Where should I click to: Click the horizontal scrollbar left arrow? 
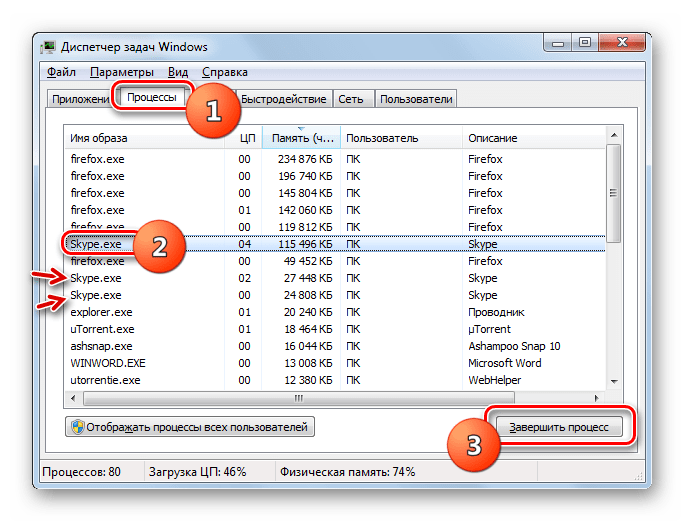coord(73,398)
